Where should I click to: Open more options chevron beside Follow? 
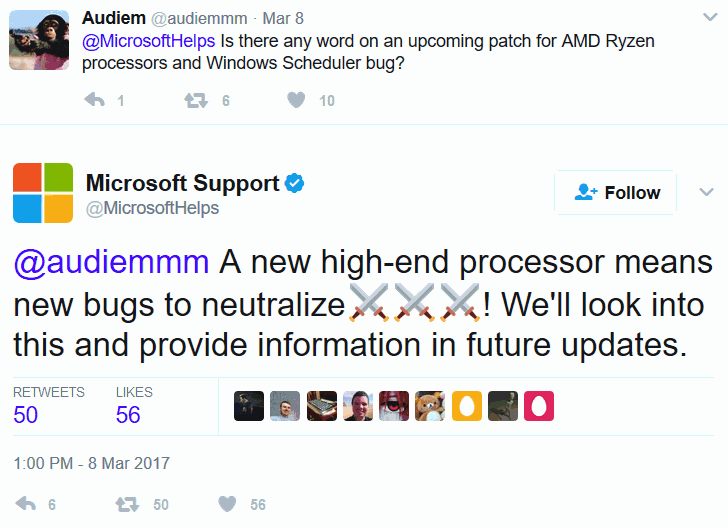tap(706, 192)
